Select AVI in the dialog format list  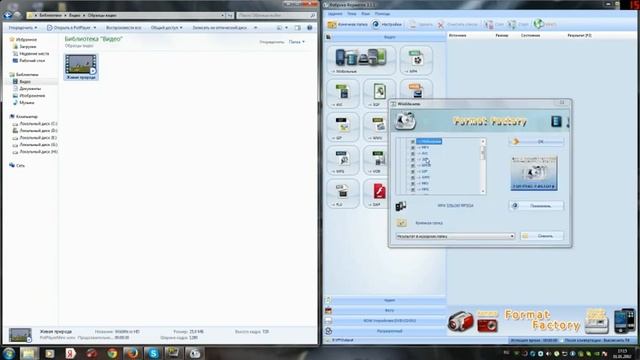pyautogui.click(x=424, y=153)
